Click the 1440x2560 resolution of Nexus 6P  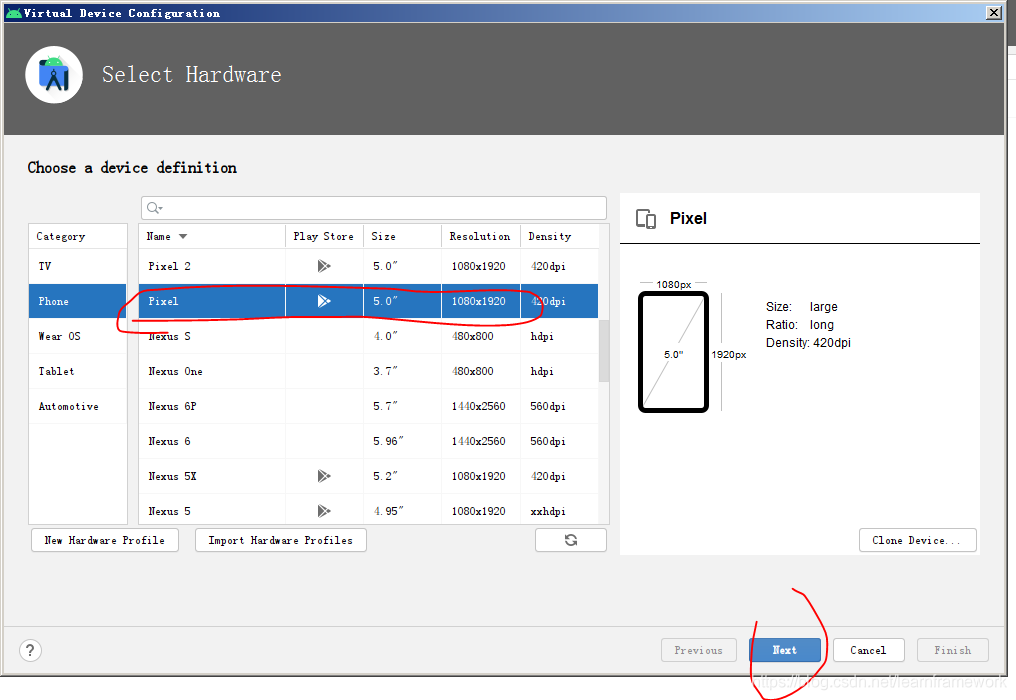pos(478,406)
